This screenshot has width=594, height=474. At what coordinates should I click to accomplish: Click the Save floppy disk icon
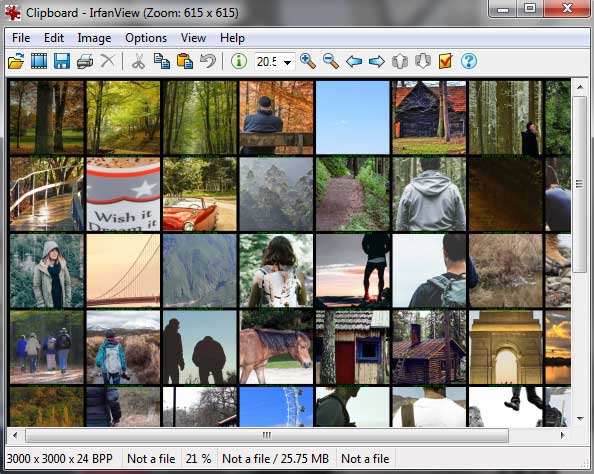[62, 61]
